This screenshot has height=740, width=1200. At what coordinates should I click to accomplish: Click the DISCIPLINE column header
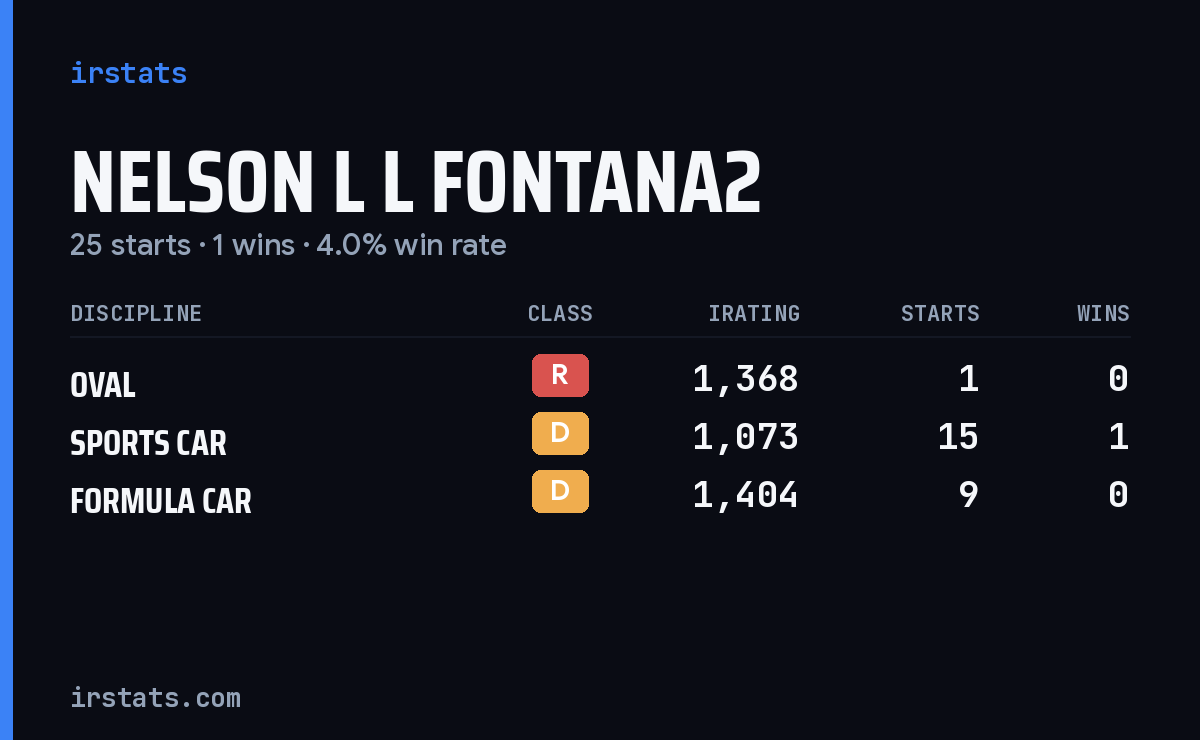tap(136, 313)
